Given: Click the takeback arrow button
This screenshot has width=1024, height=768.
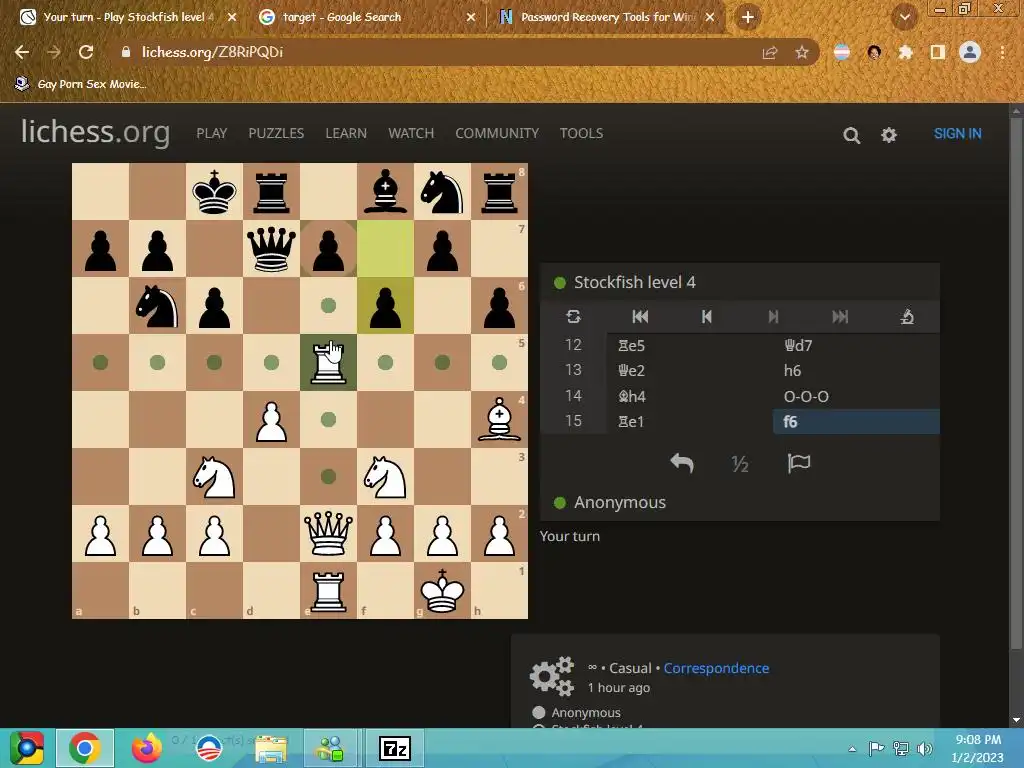Looking at the screenshot, I should click(x=682, y=463).
